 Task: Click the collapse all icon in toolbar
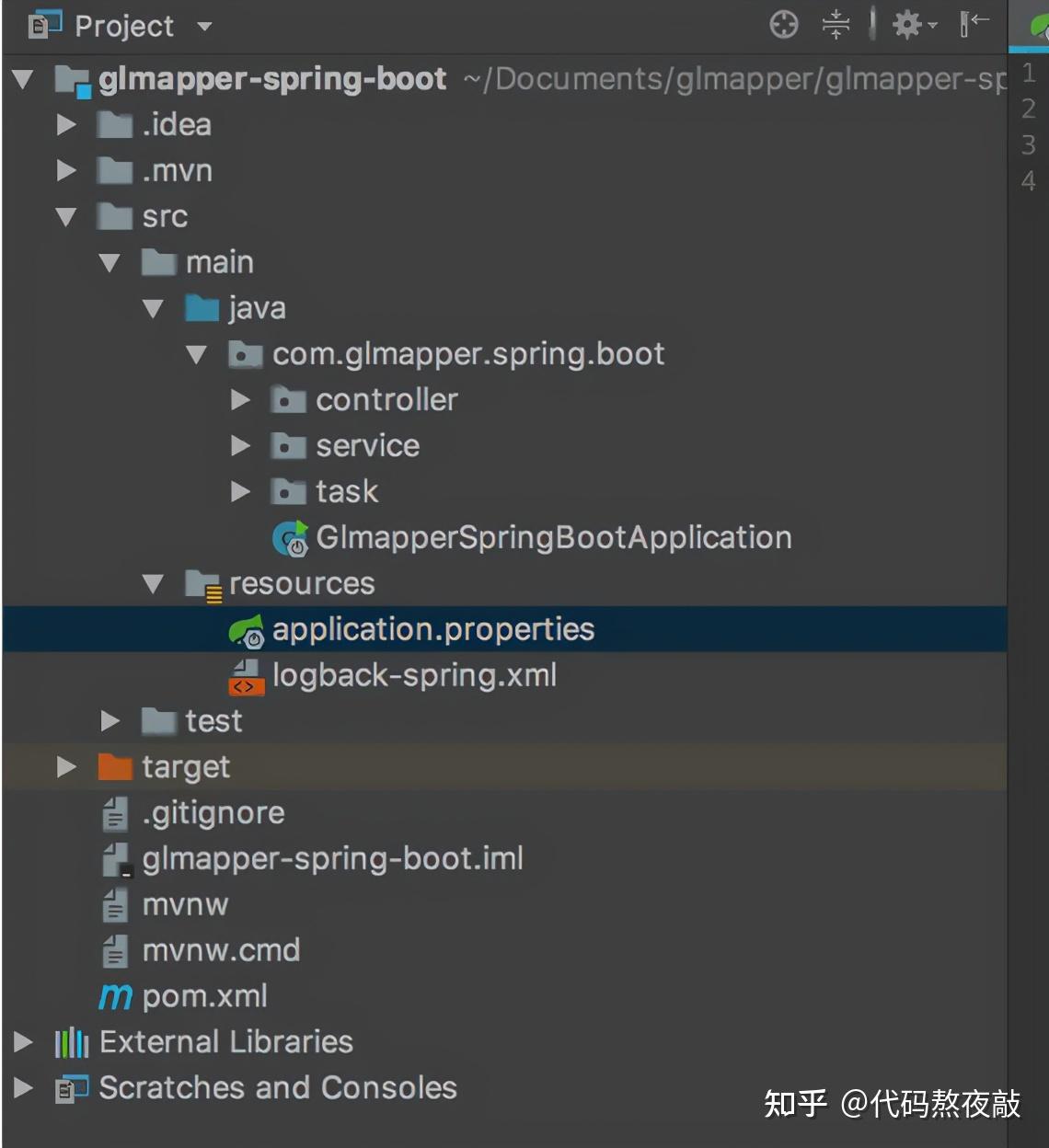click(x=836, y=25)
